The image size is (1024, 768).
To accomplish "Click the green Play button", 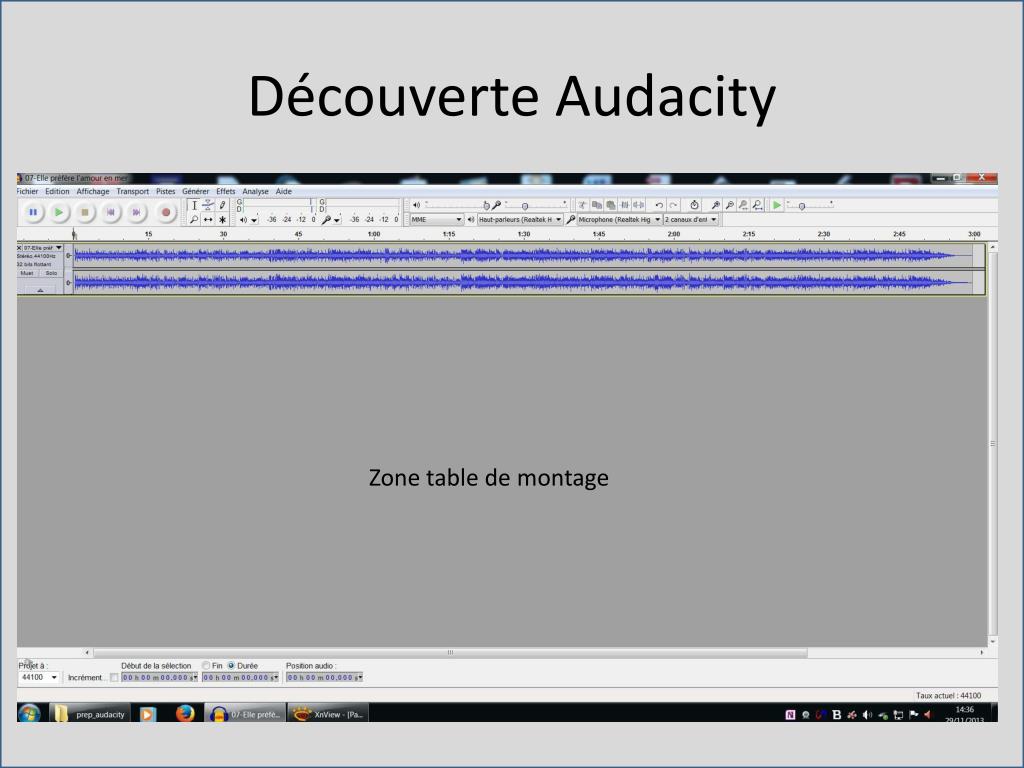I will (59, 212).
